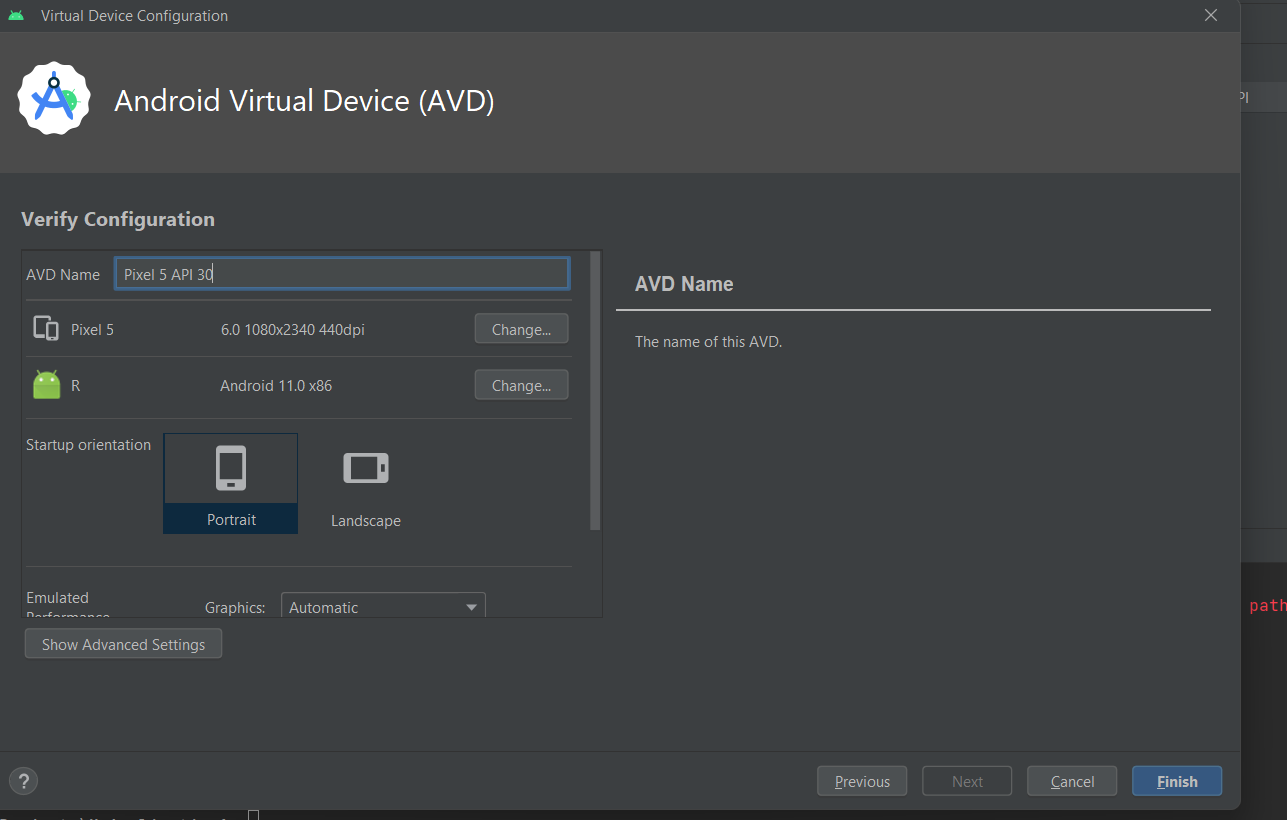This screenshot has height=820, width=1287.
Task: Click the 'Startup orientation' label
Action: click(88, 445)
